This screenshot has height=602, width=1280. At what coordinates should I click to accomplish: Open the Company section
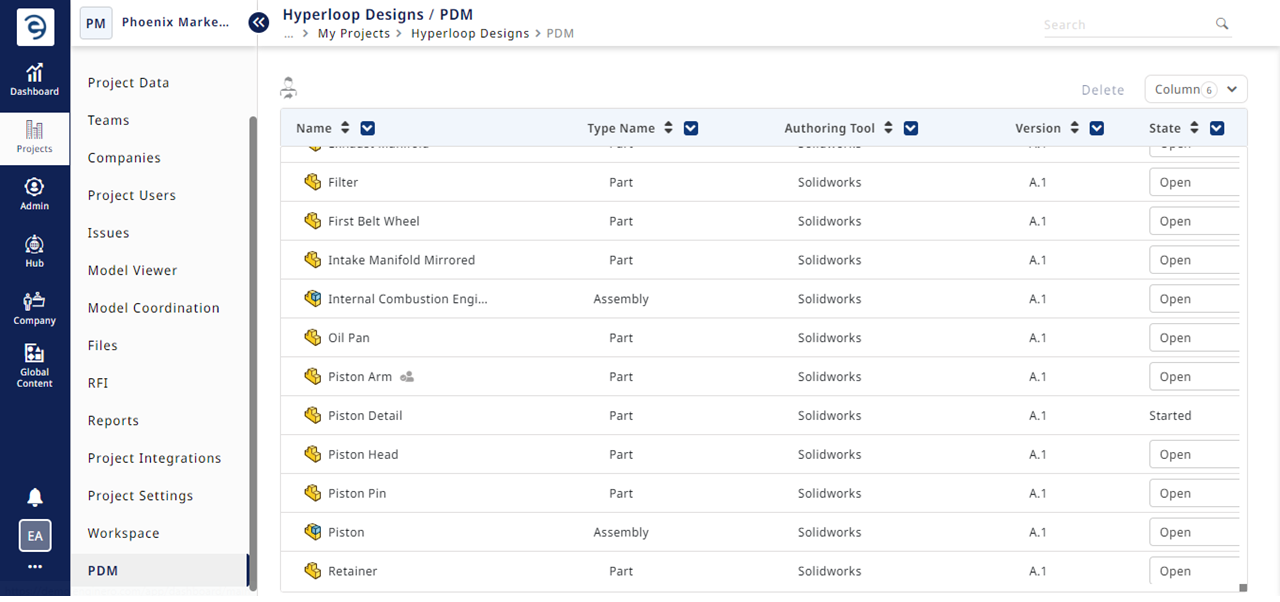click(x=35, y=309)
